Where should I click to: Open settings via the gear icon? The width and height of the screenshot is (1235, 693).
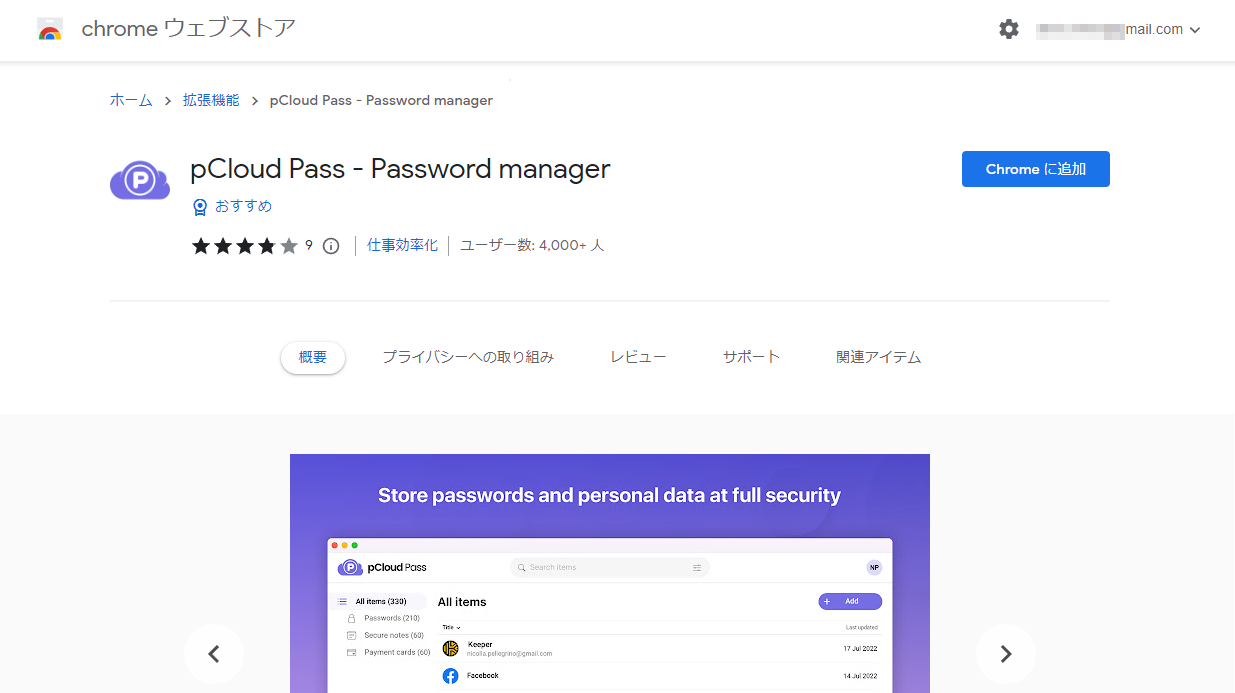tap(1009, 30)
